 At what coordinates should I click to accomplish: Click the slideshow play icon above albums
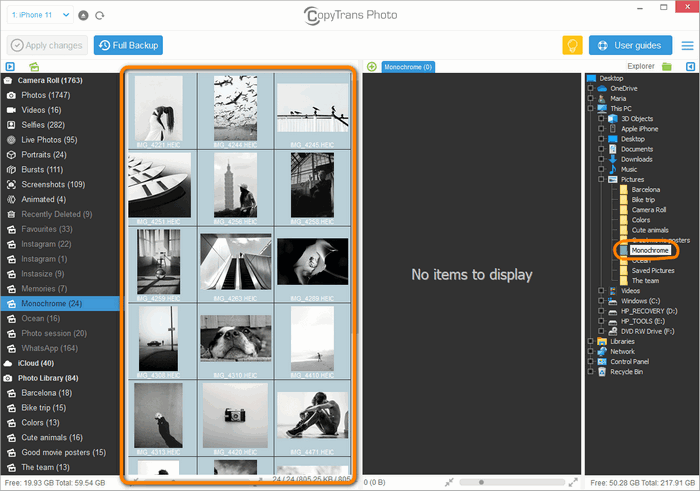(10, 67)
